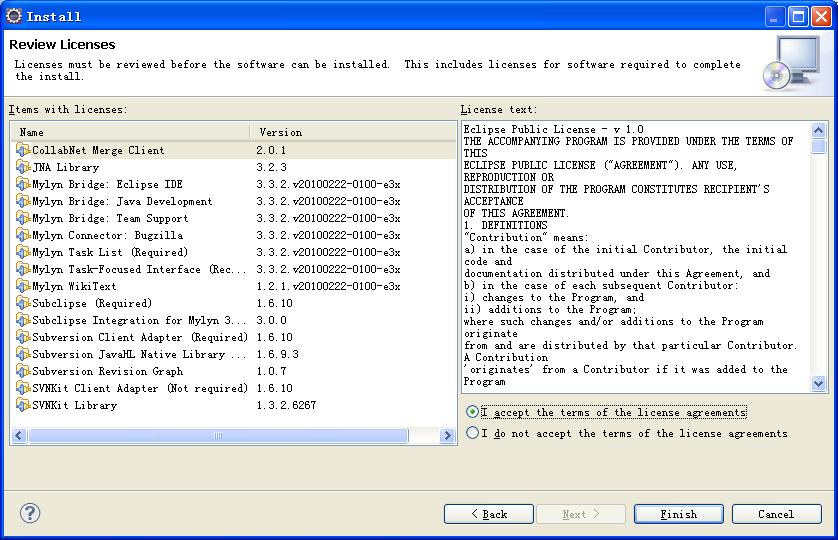Viewport: 838px width, 540px height.
Task: Select version 1.2.1.v20100222-0100-e3x cell
Action: 328,286
